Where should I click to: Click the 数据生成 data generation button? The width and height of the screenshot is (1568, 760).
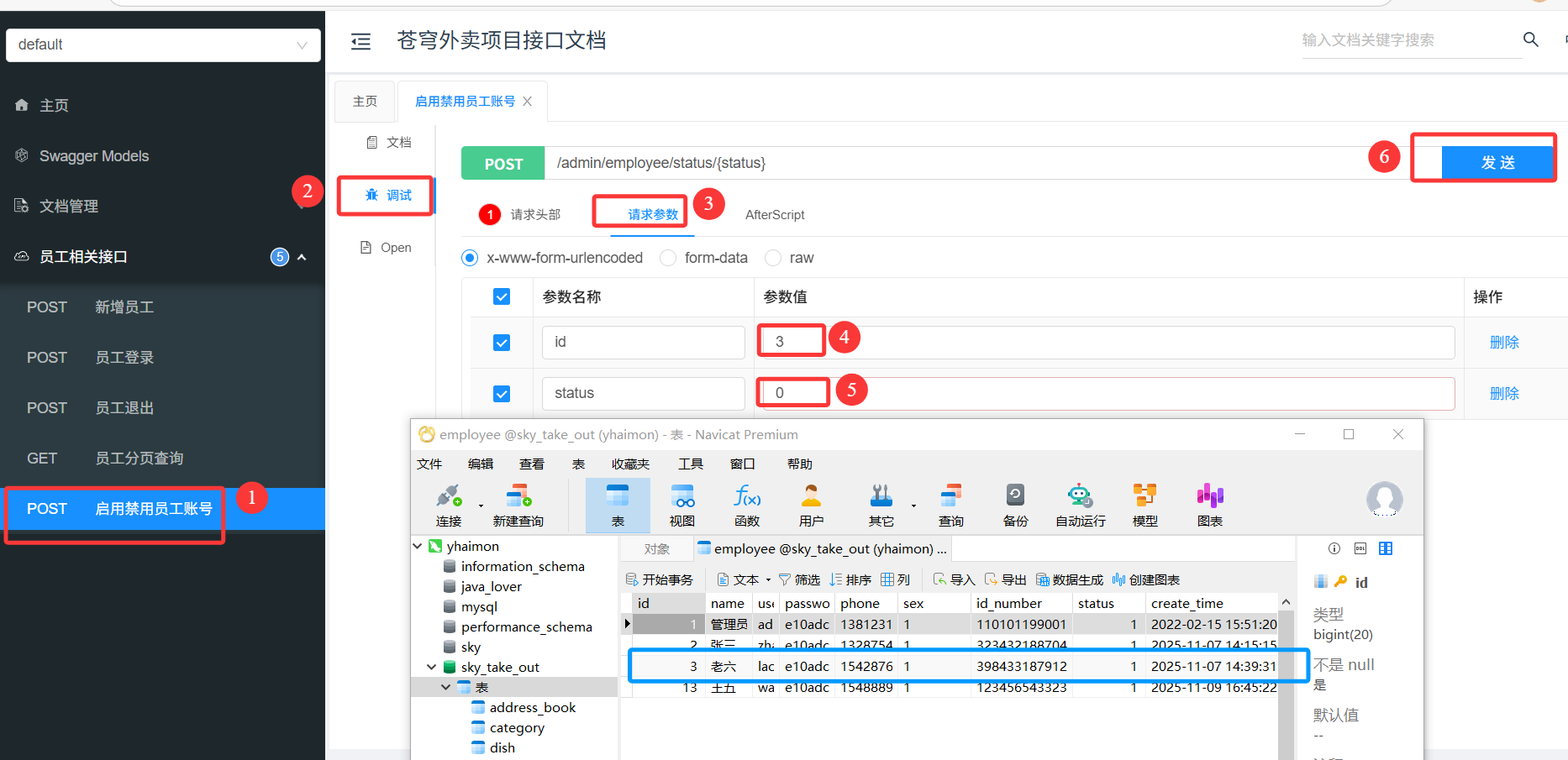point(1070,579)
